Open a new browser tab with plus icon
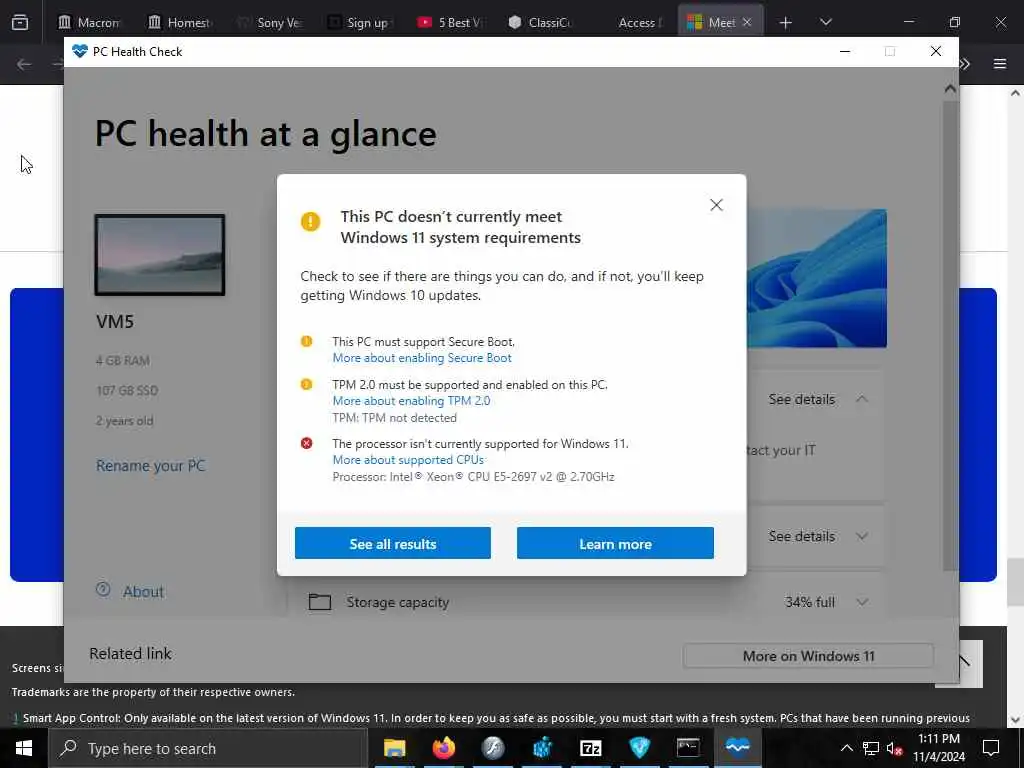The image size is (1024, 768). pos(786,22)
